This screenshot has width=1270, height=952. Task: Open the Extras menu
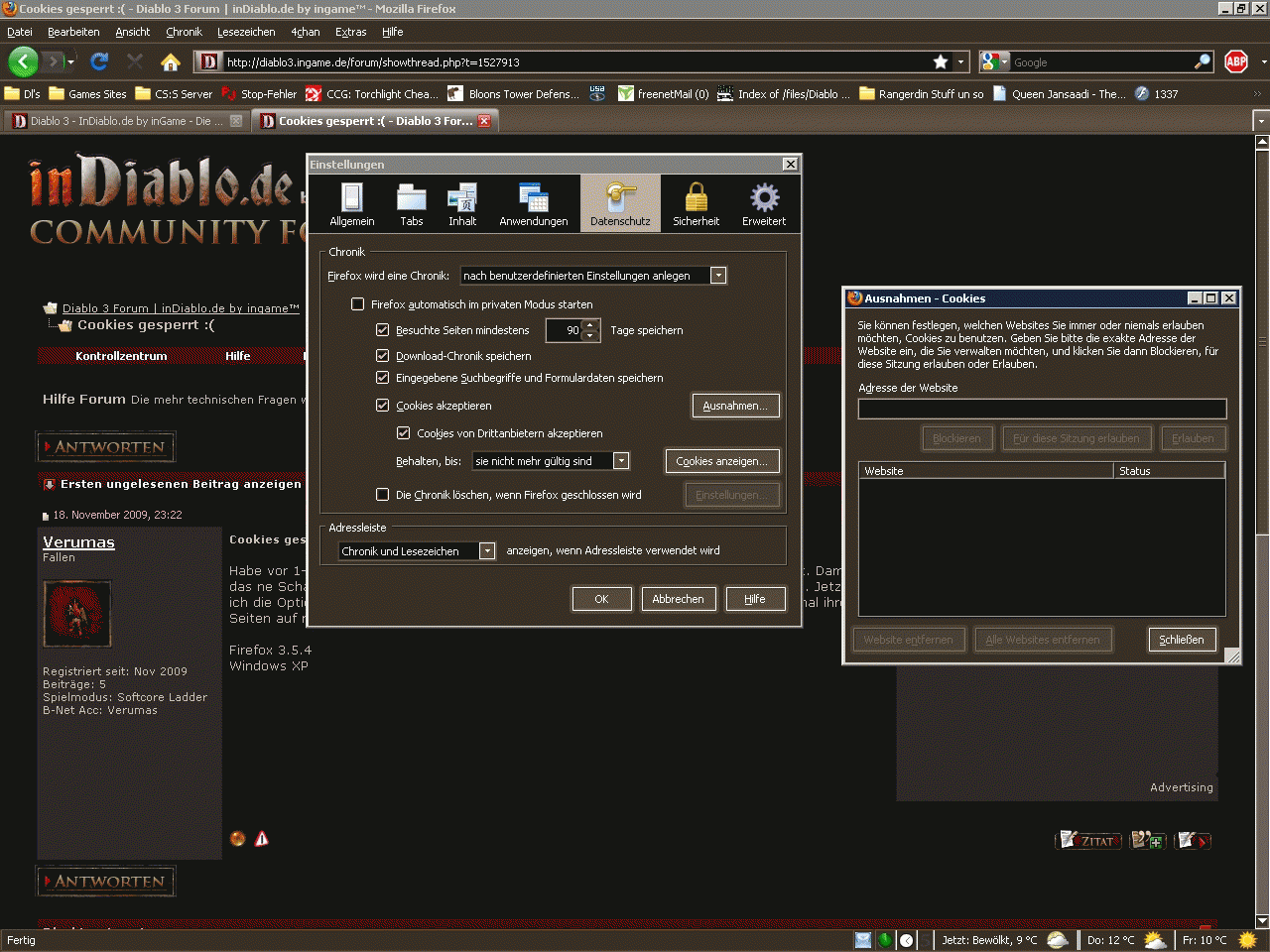tap(350, 31)
